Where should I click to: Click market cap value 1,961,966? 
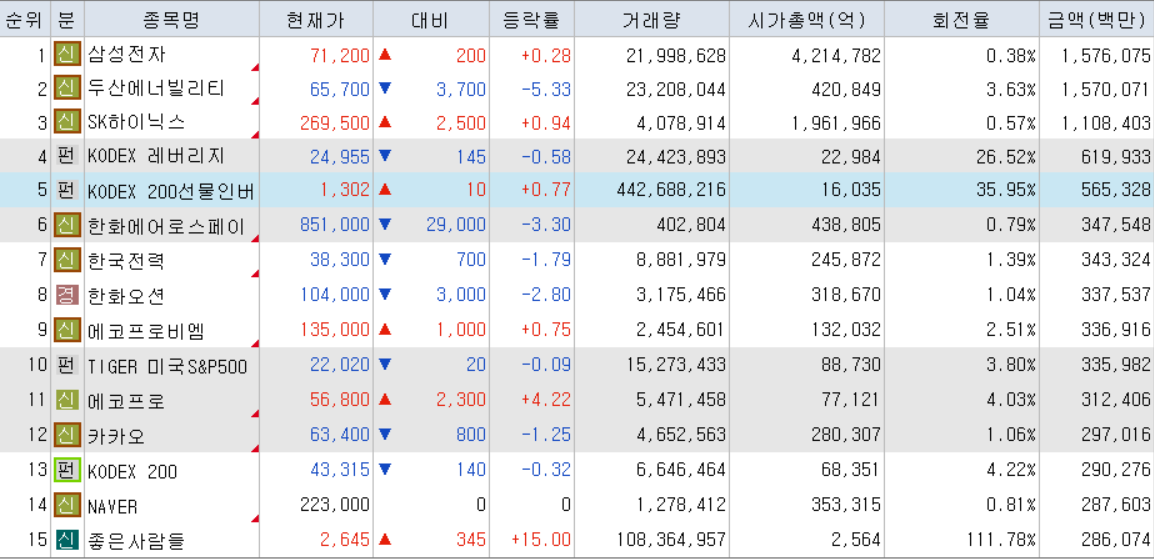pos(834,123)
